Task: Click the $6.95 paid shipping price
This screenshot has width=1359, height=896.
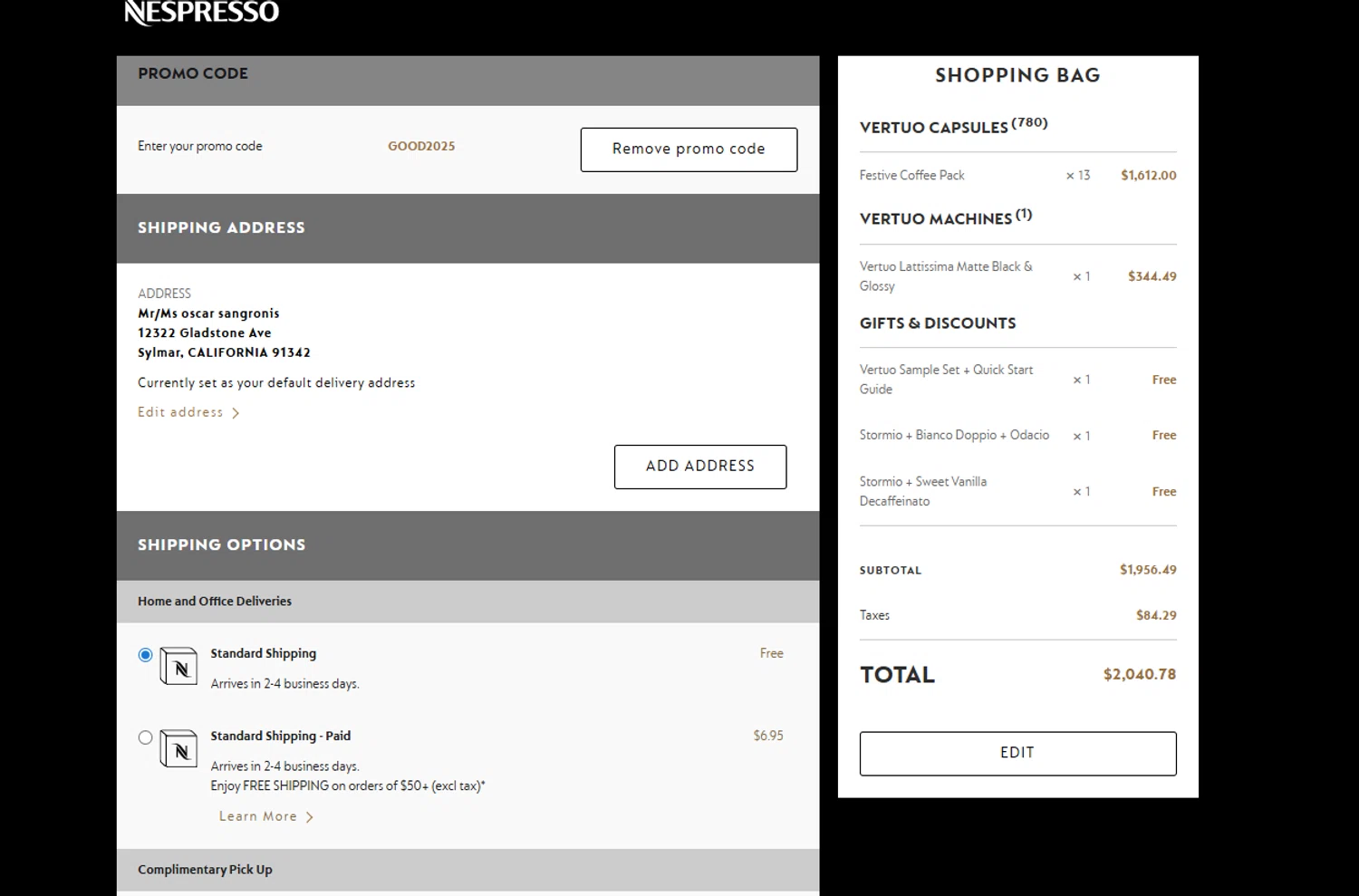Action: tap(768, 736)
